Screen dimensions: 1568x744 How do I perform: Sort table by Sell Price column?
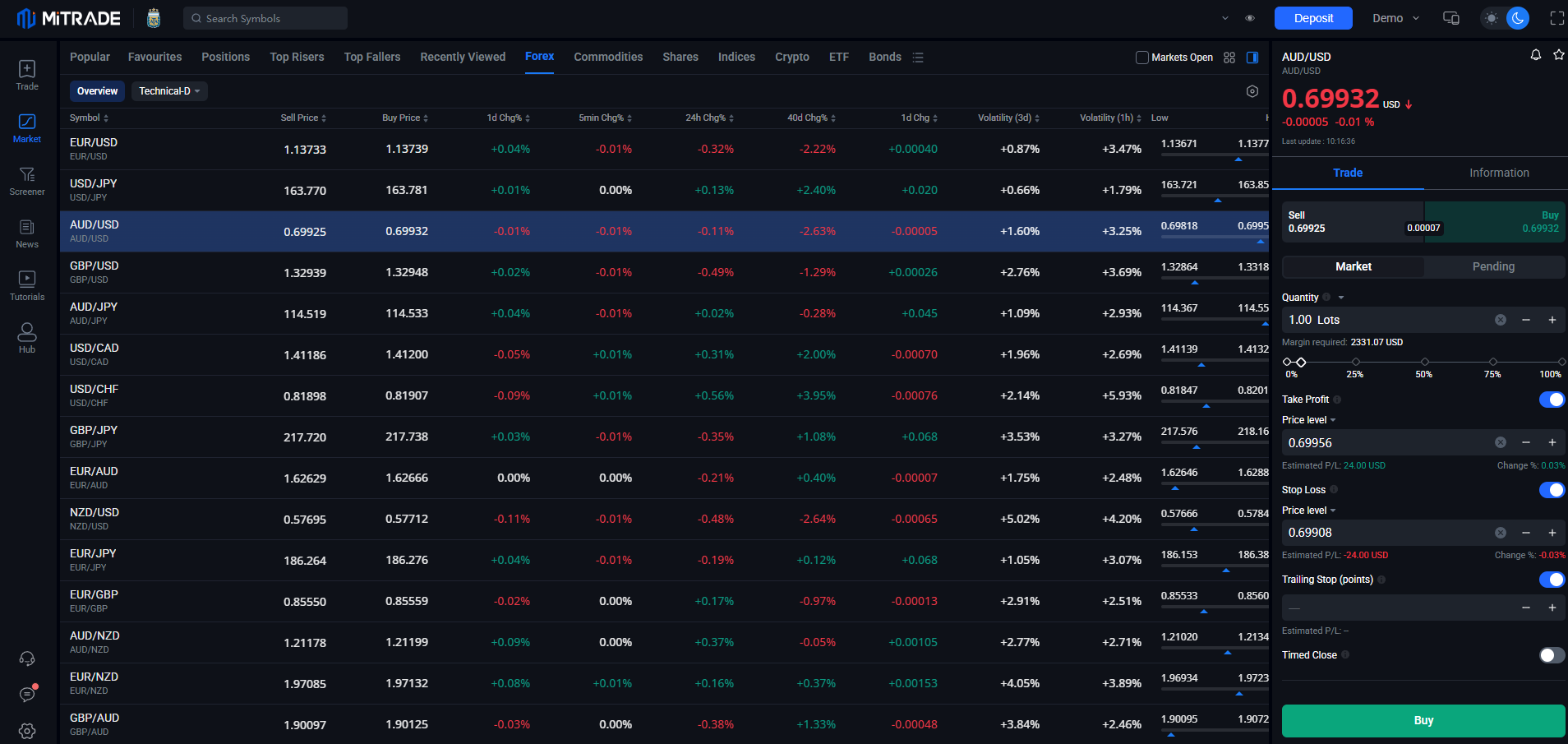pos(303,118)
